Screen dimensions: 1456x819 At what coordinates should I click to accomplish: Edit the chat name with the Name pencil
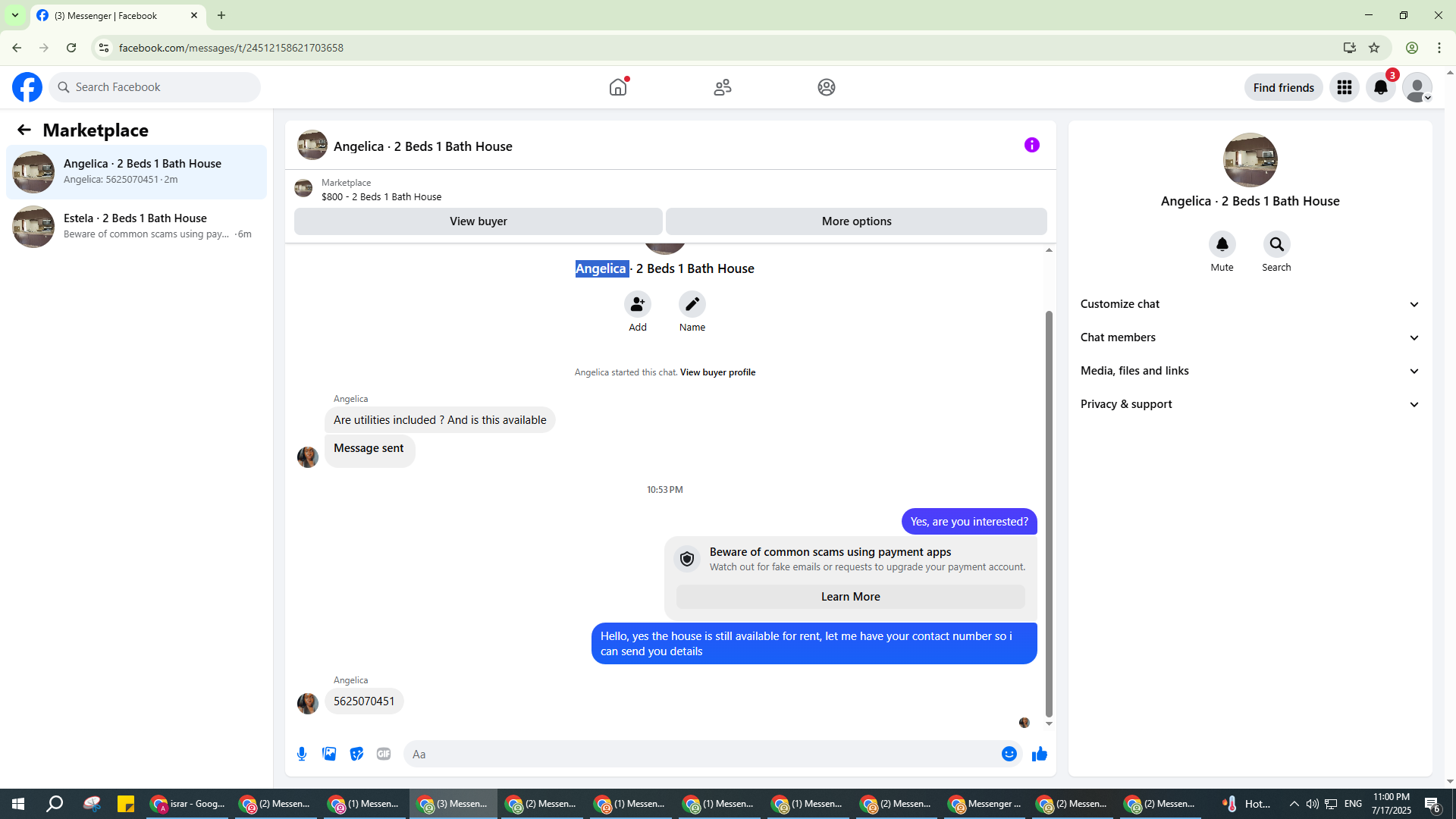pyautogui.click(x=692, y=304)
